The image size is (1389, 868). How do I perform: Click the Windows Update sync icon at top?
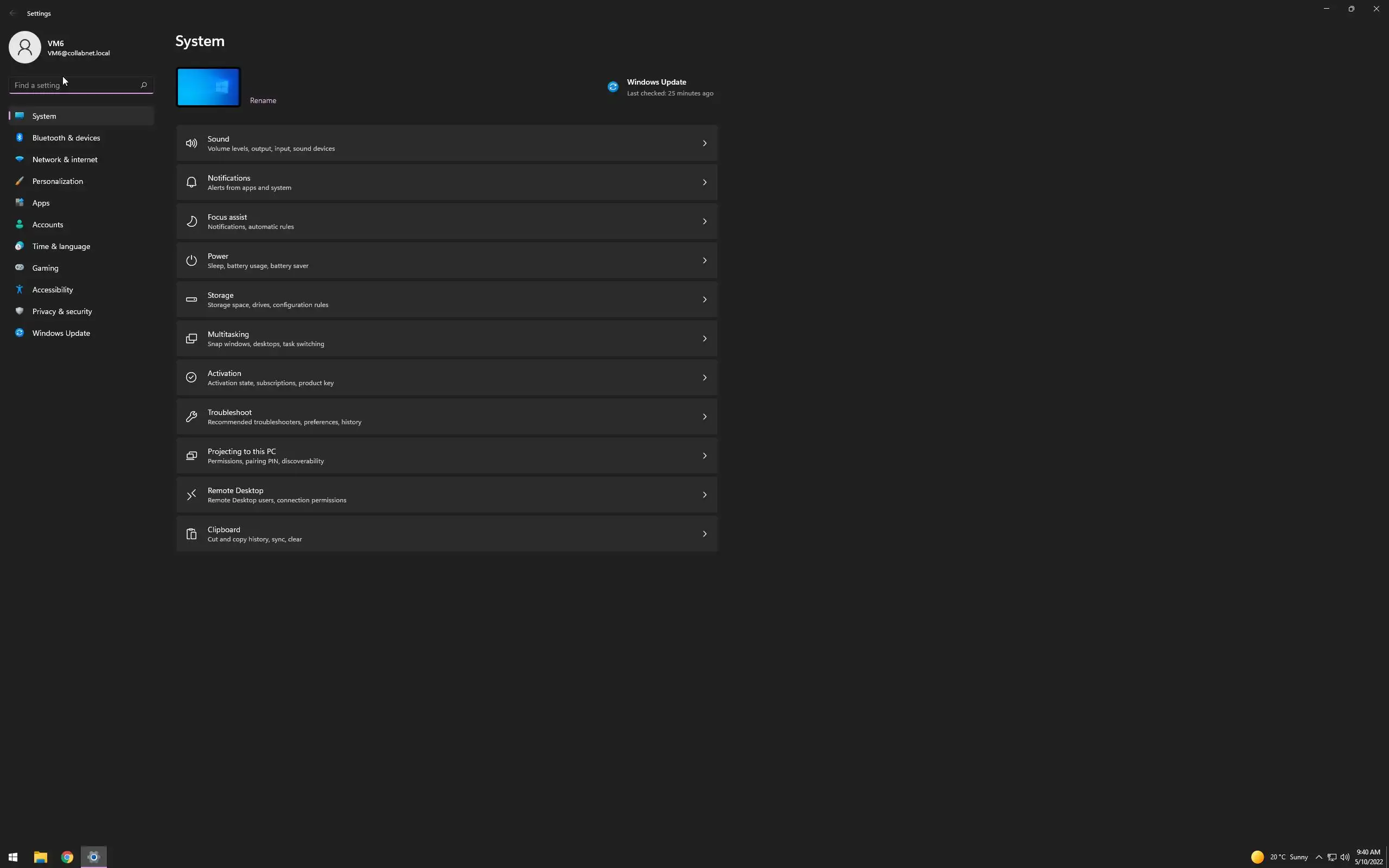coord(613,87)
